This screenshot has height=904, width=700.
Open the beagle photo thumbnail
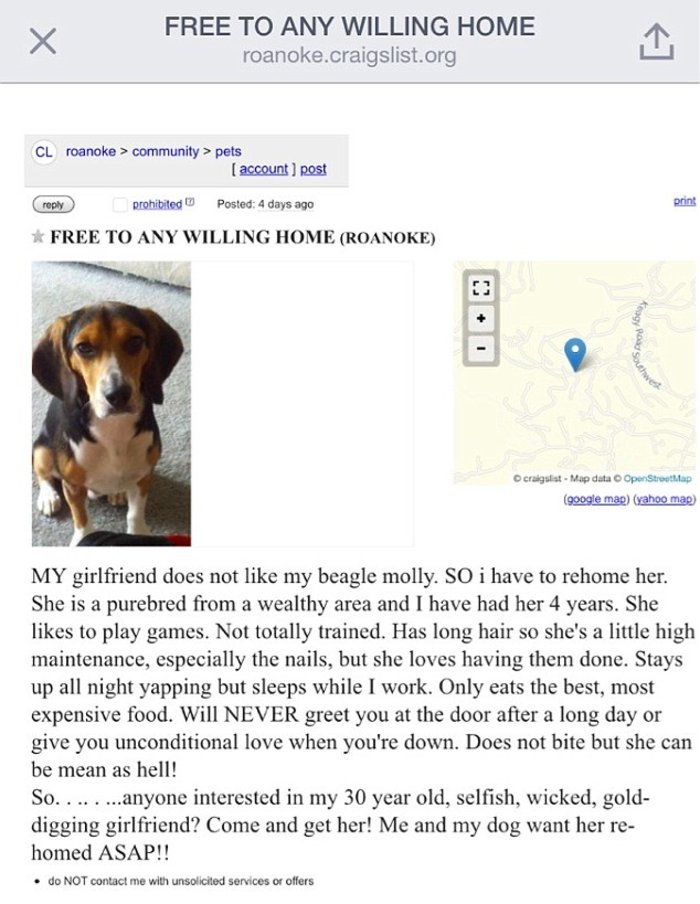111,403
